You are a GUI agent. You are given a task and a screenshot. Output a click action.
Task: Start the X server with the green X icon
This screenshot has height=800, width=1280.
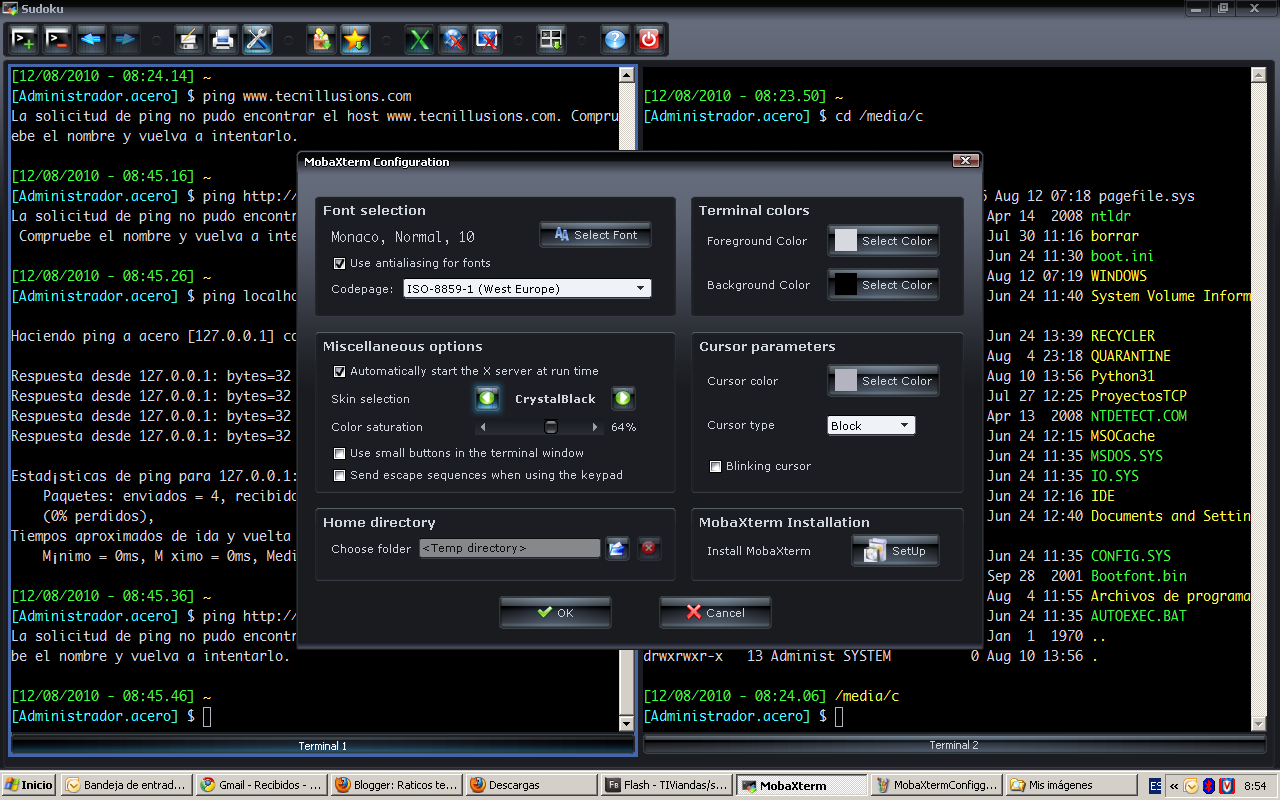coord(419,39)
